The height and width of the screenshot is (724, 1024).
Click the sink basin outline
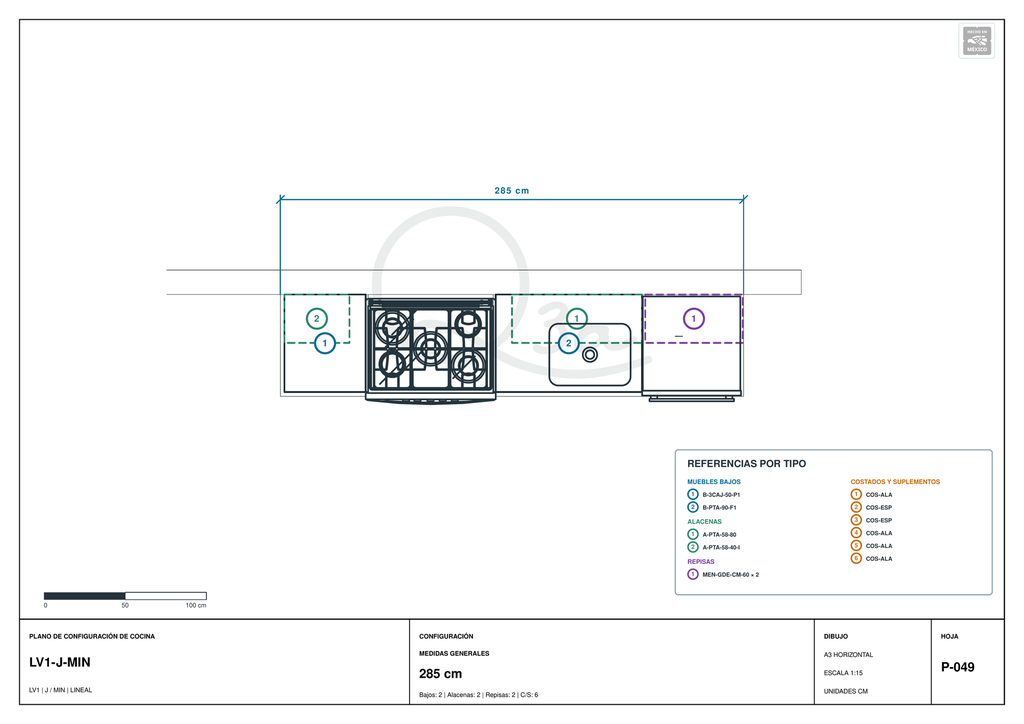[x=590, y=354]
